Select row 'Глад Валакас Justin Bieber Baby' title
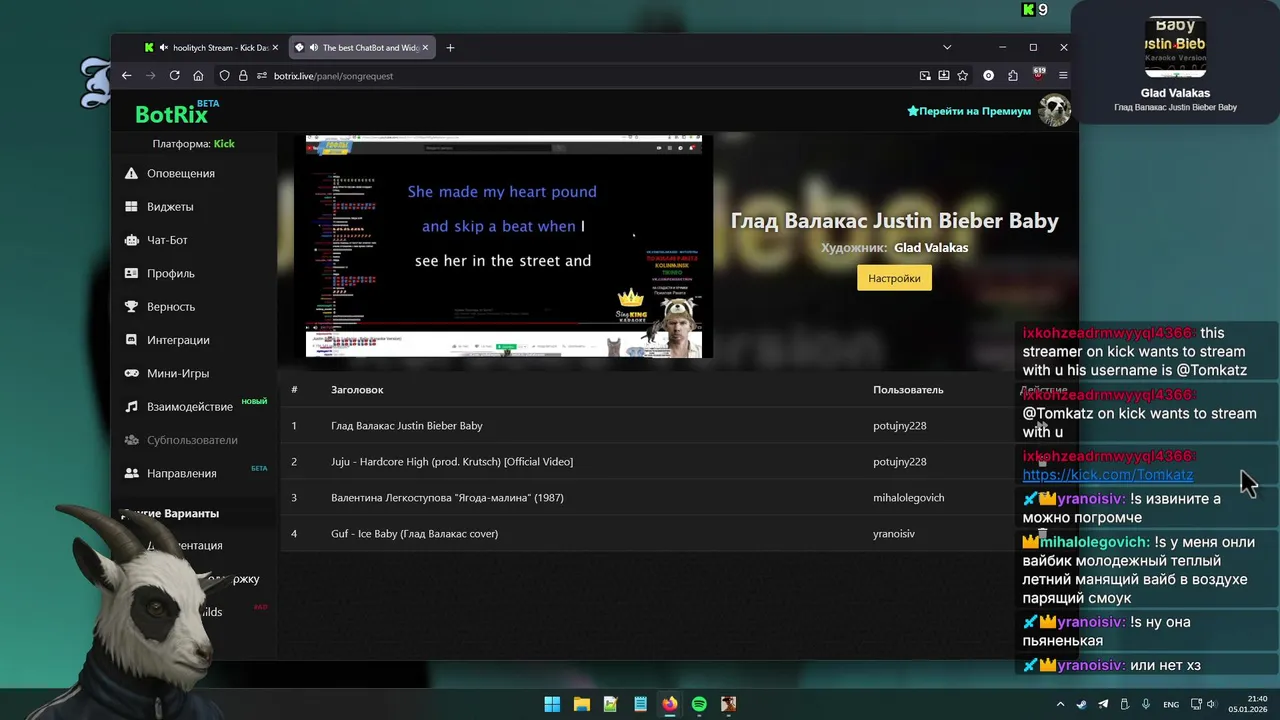This screenshot has width=1280, height=720. pyautogui.click(x=407, y=426)
